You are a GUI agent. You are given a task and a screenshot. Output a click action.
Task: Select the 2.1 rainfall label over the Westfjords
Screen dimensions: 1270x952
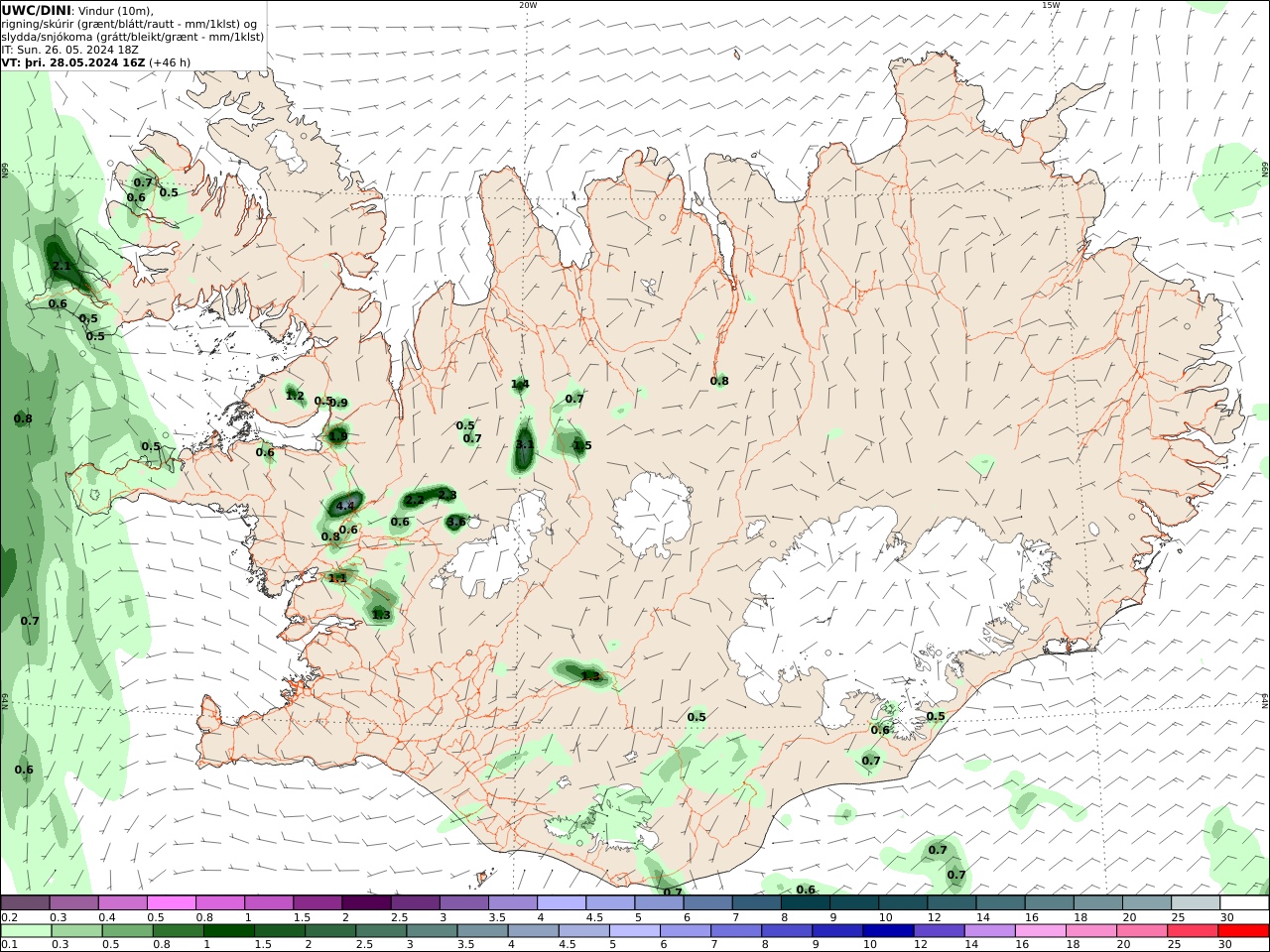coord(62,266)
